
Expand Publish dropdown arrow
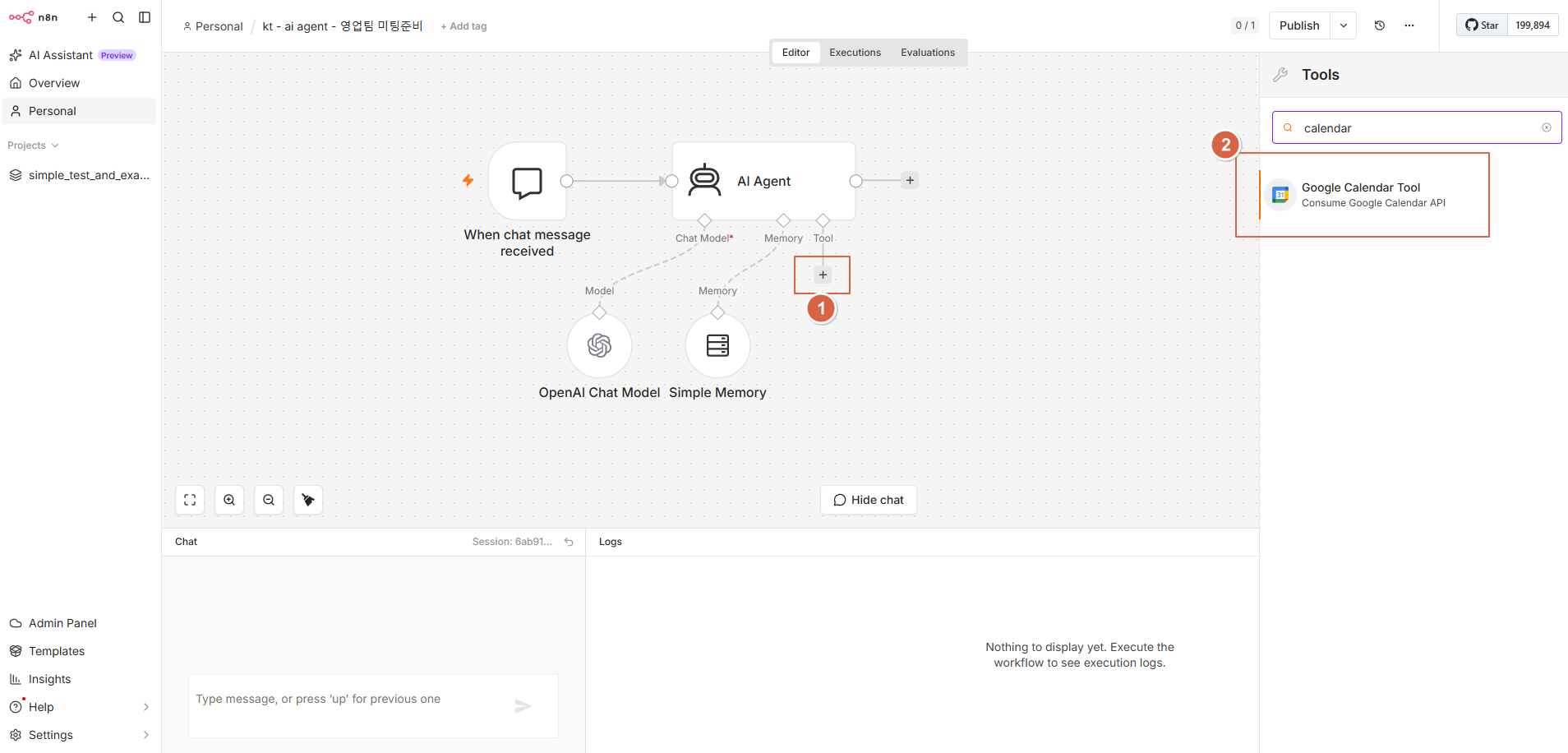point(1344,25)
